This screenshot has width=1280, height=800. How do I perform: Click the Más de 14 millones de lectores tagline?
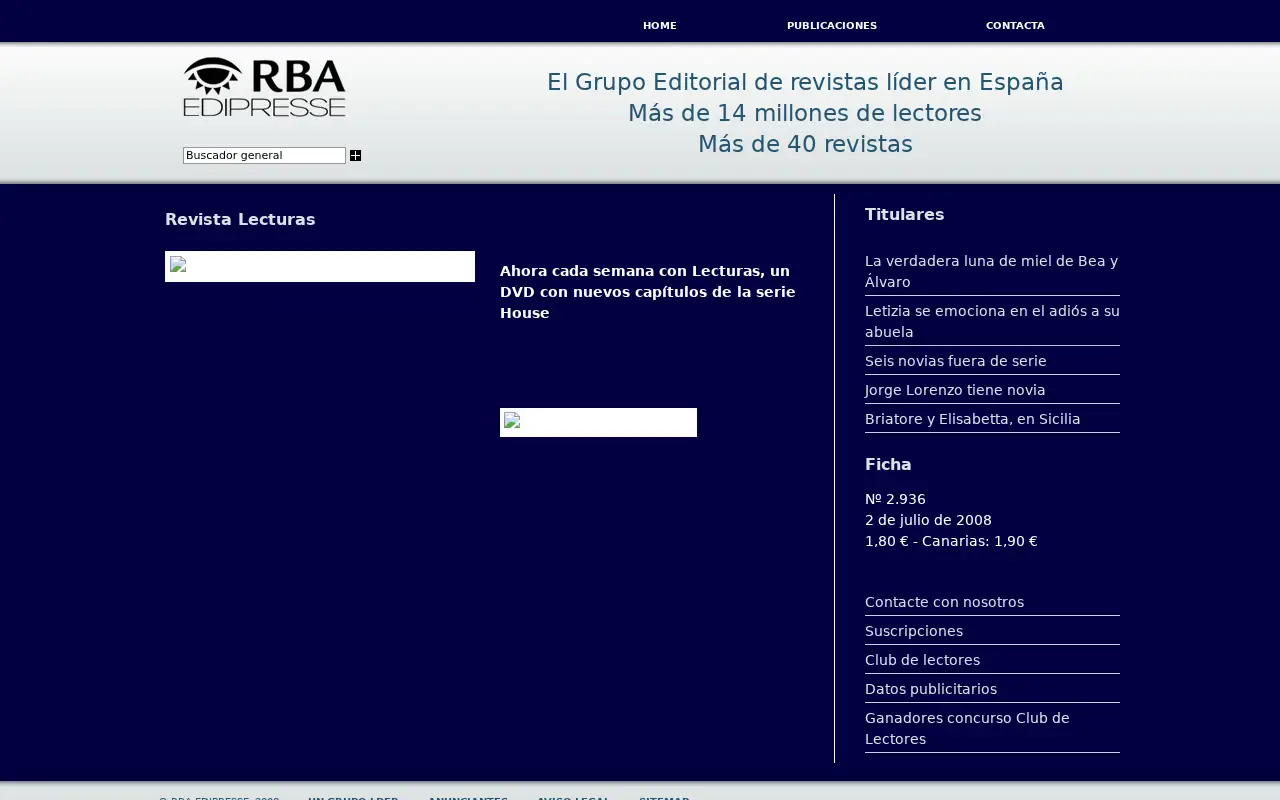[x=805, y=114]
